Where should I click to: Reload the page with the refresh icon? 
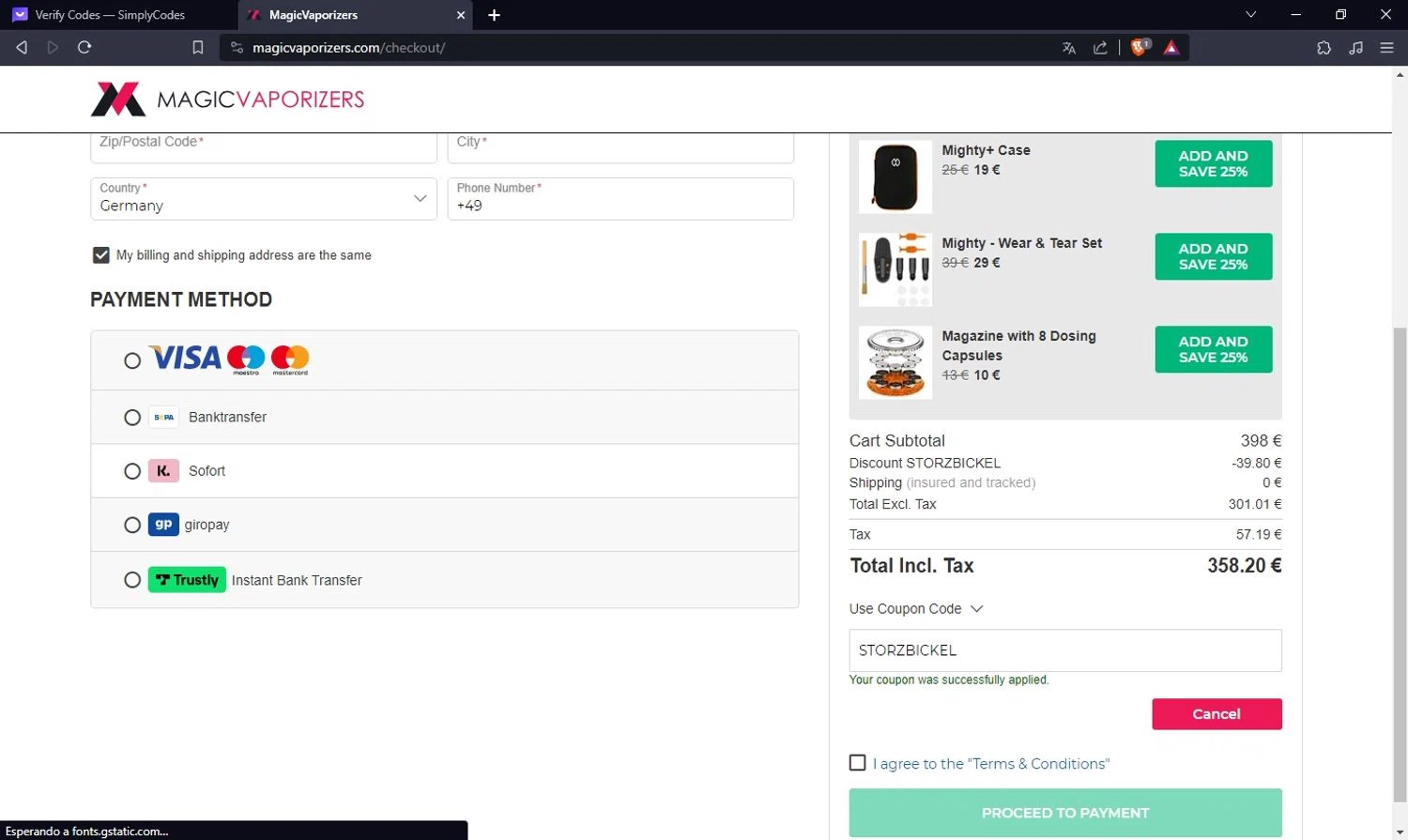84,48
